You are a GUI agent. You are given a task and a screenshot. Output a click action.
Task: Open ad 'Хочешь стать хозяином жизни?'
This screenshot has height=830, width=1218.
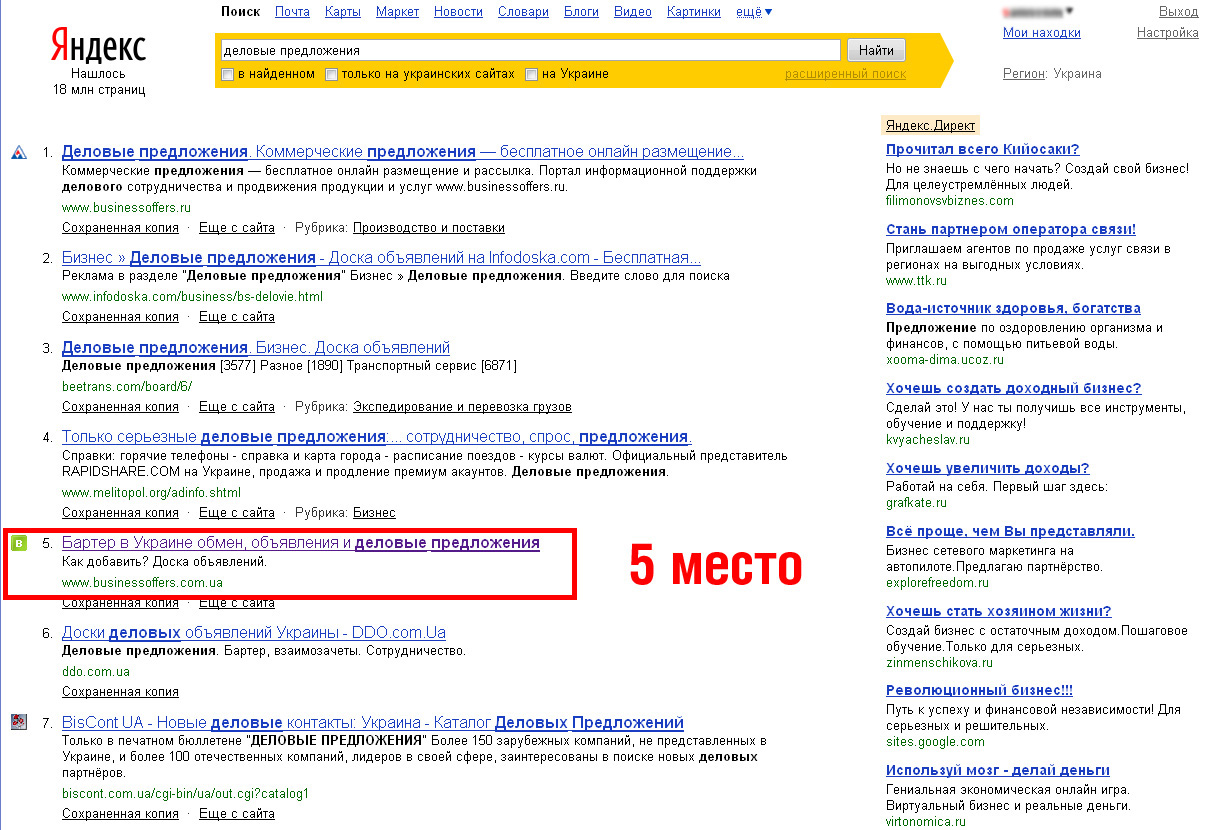998,611
